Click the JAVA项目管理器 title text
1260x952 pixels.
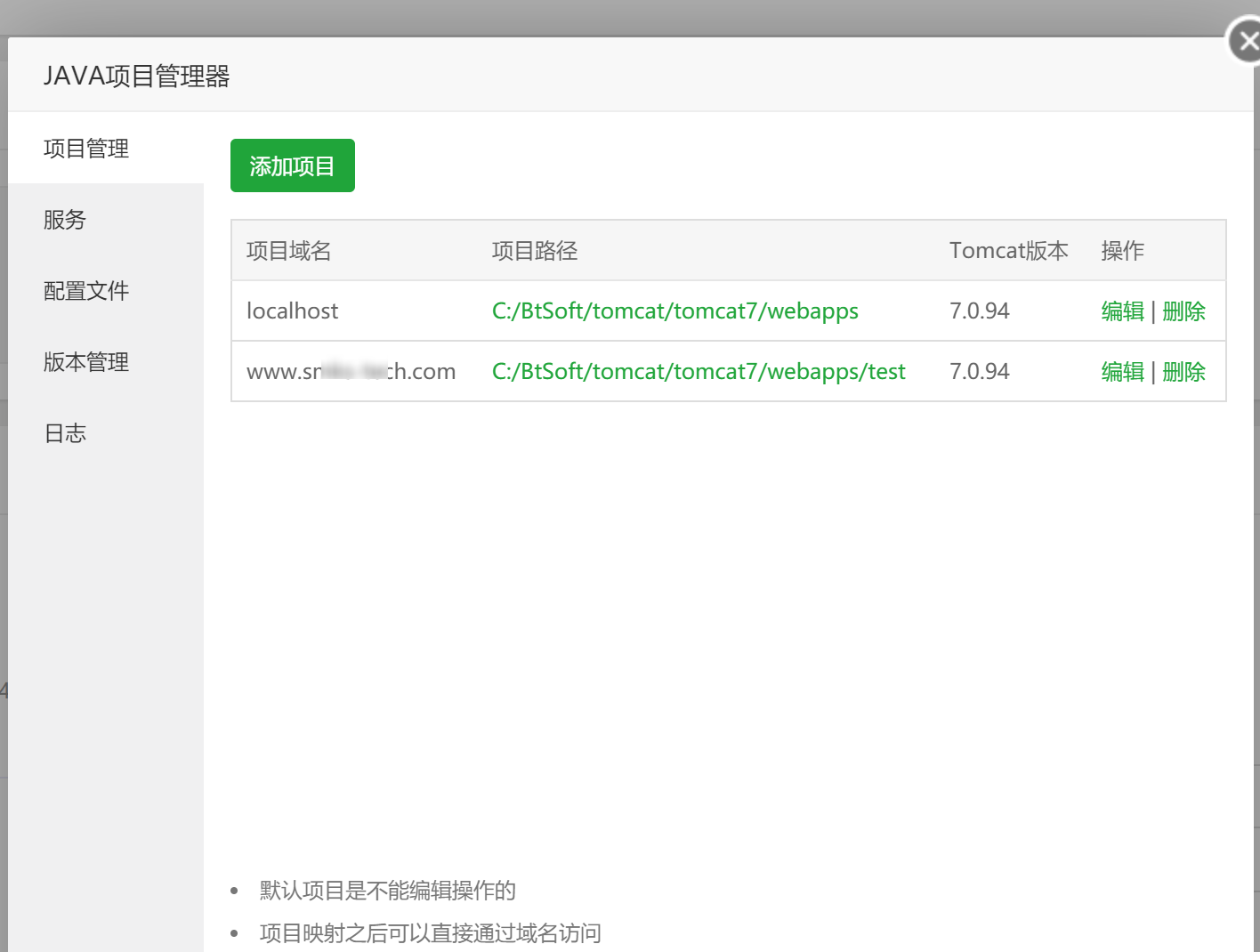[x=137, y=77]
